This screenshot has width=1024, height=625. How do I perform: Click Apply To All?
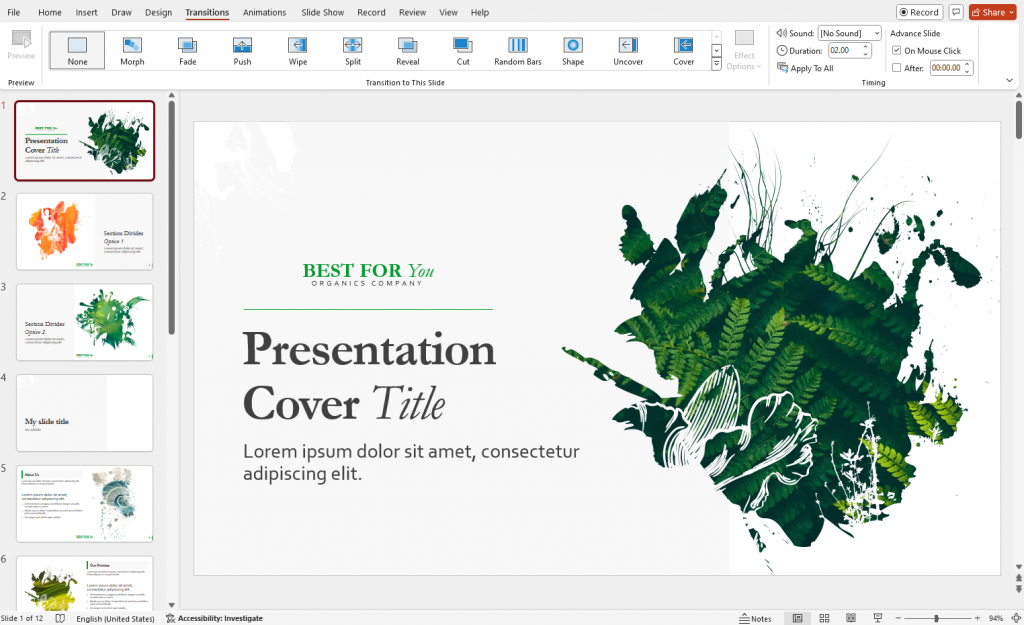(x=805, y=68)
